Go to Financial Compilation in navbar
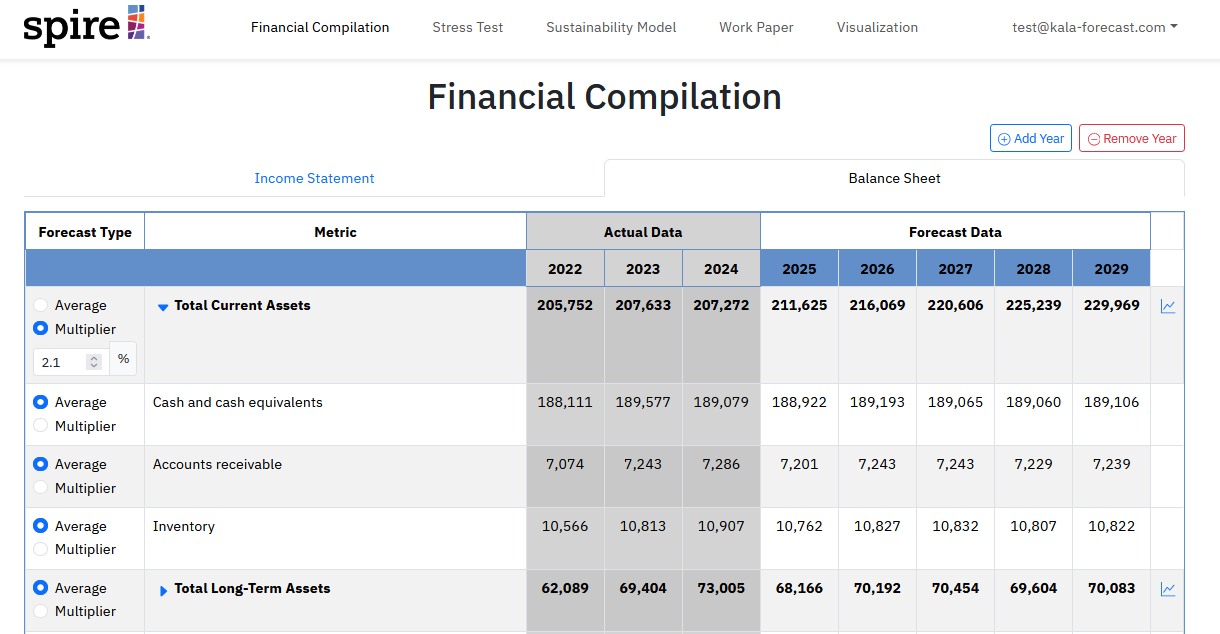Screen dimensions: 1220x634 [320, 27]
